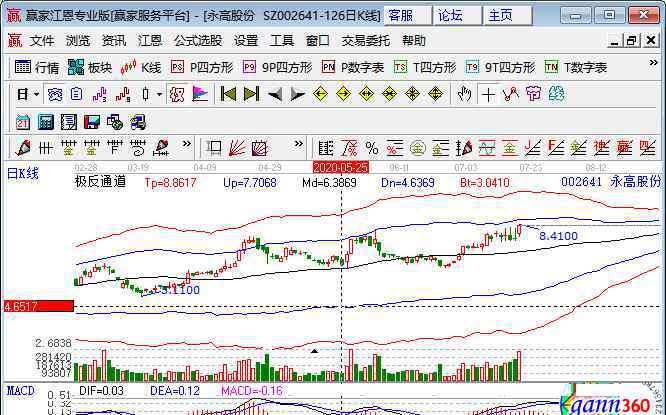Open the notes document icon
666x415 pixels.
coord(69,122)
